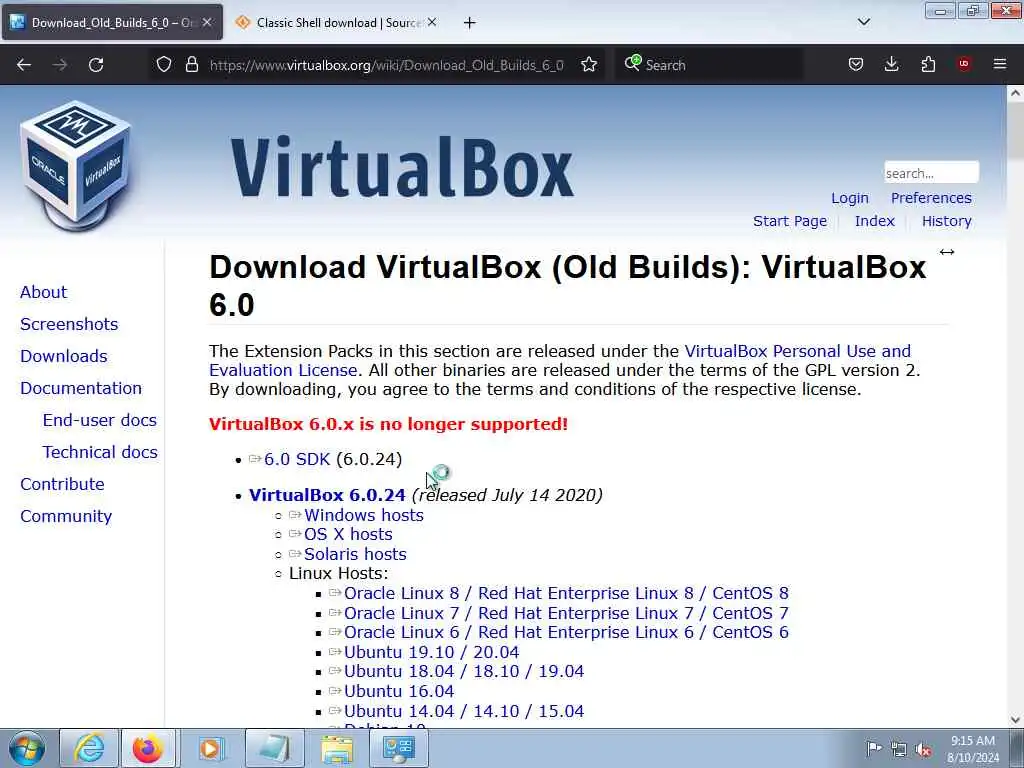Open the Firefox downloads panel
1024x768 pixels.
pos(891,65)
